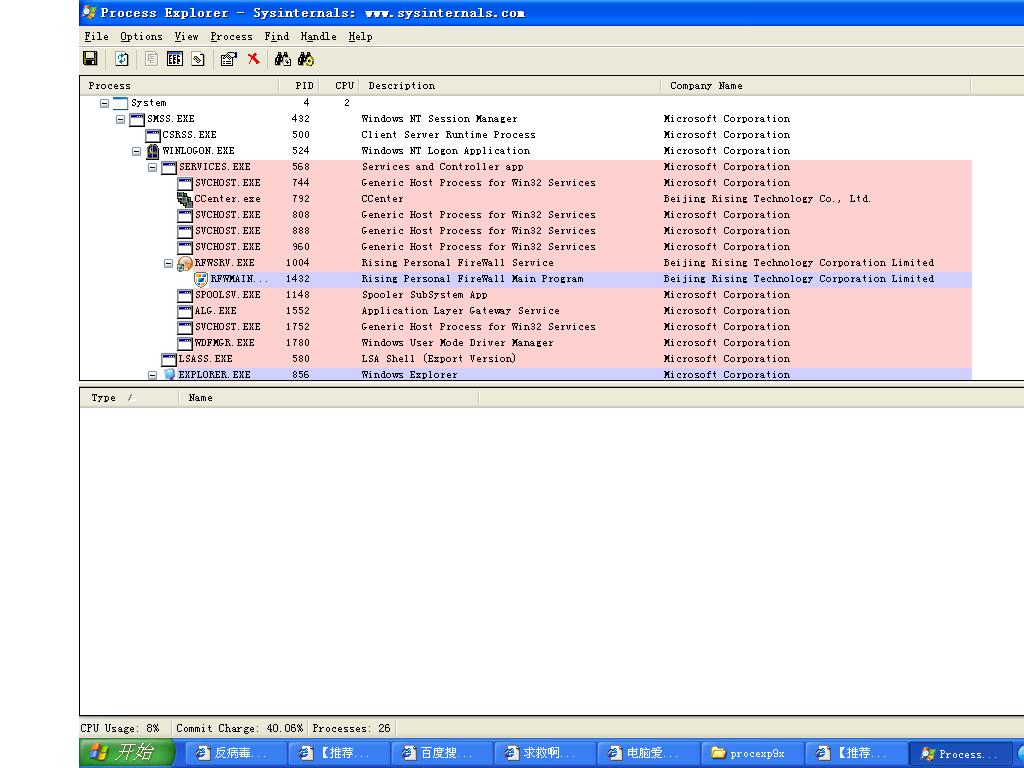This screenshot has width=1024, height=768.
Task: Switch to procexp9x folder in taskbar
Action: coord(750,754)
